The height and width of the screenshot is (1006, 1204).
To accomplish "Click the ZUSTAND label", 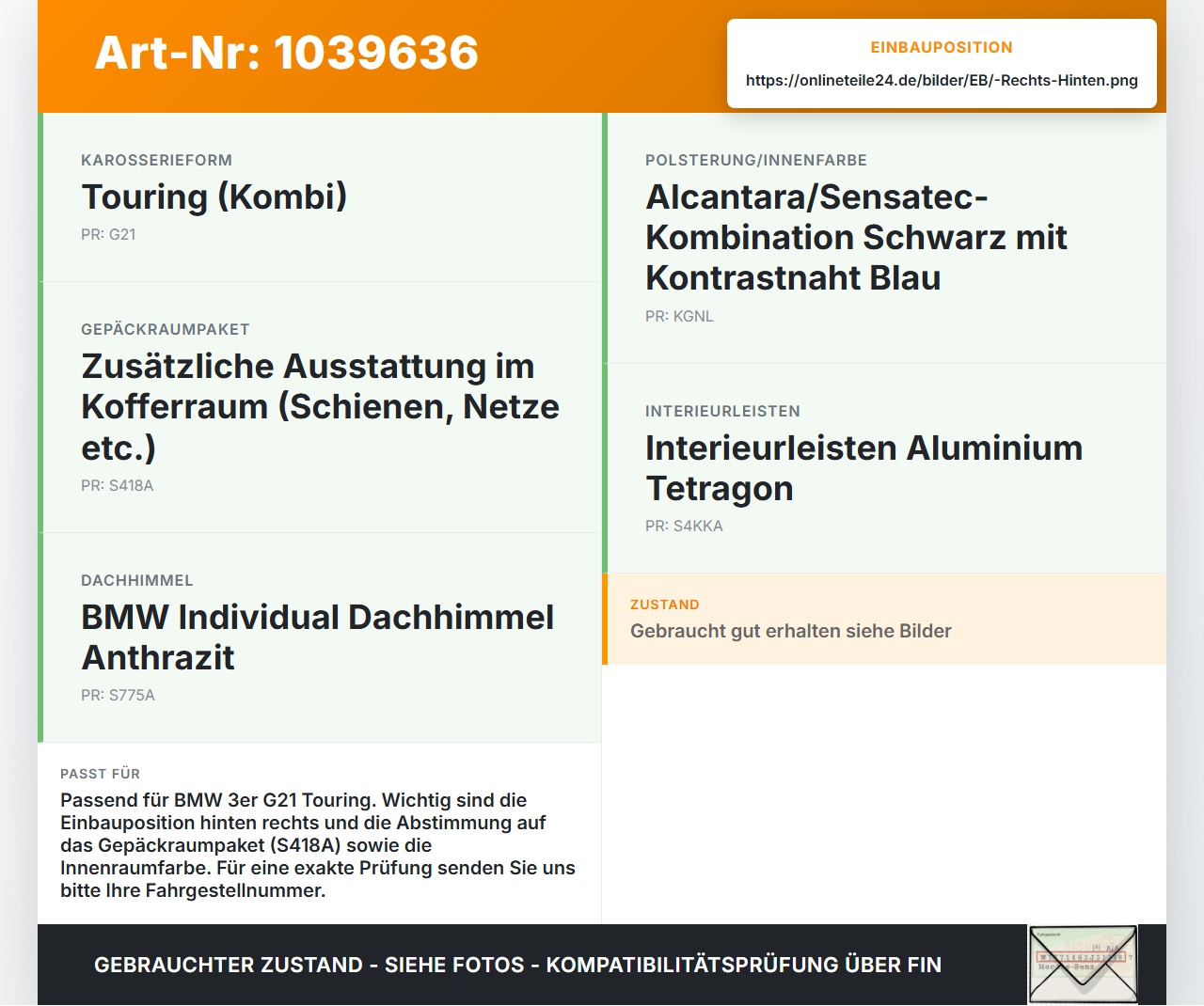I will 665,605.
